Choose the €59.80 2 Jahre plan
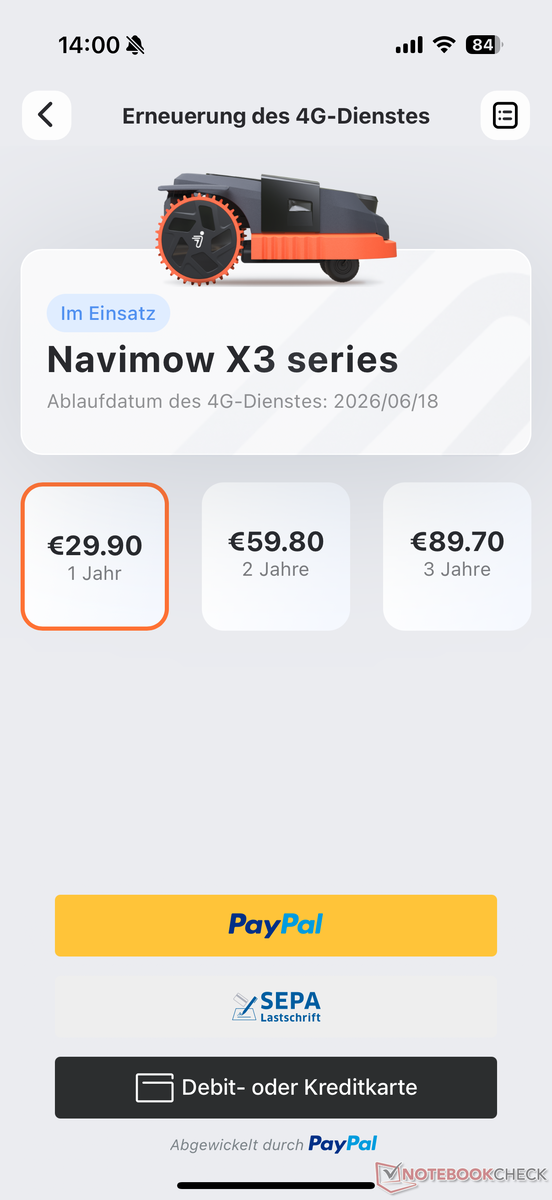 point(276,556)
